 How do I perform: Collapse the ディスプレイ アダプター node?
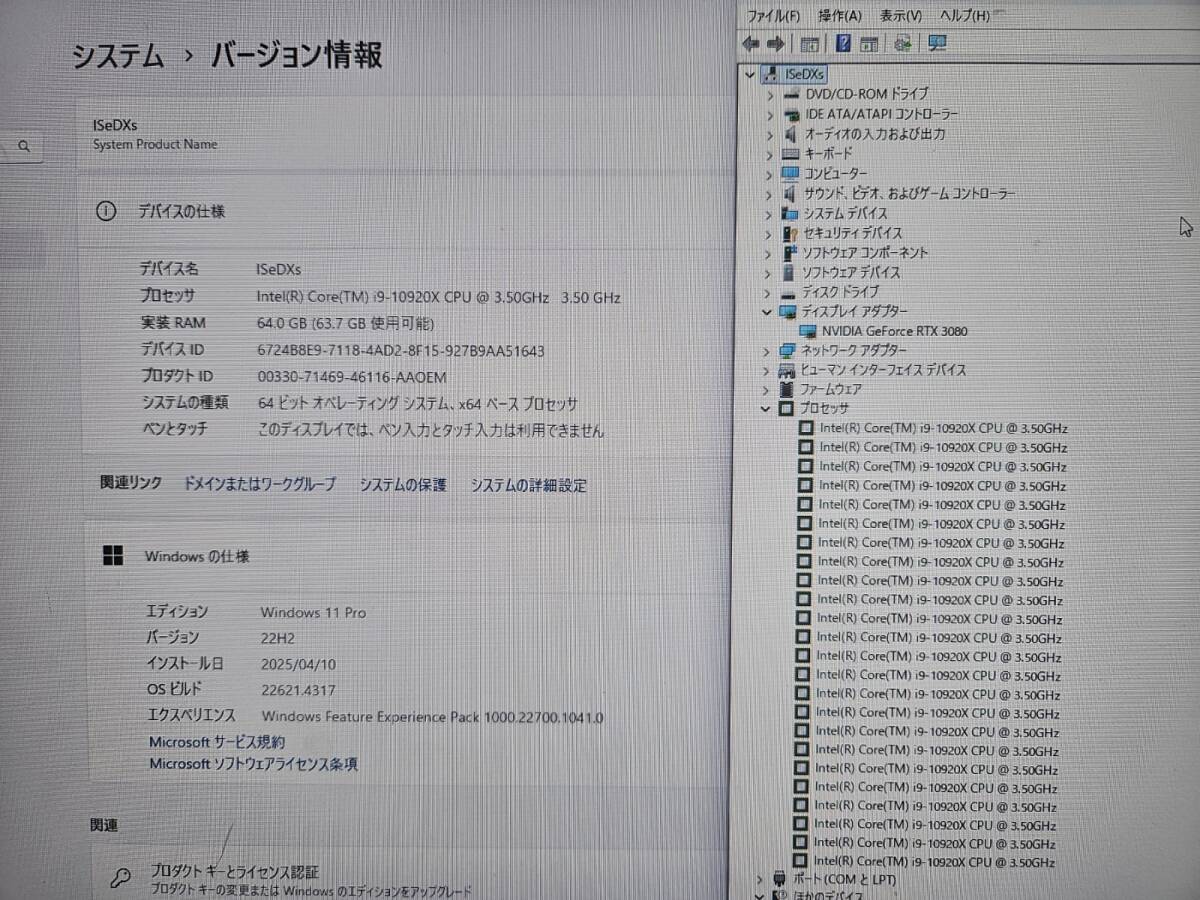click(766, 312)
